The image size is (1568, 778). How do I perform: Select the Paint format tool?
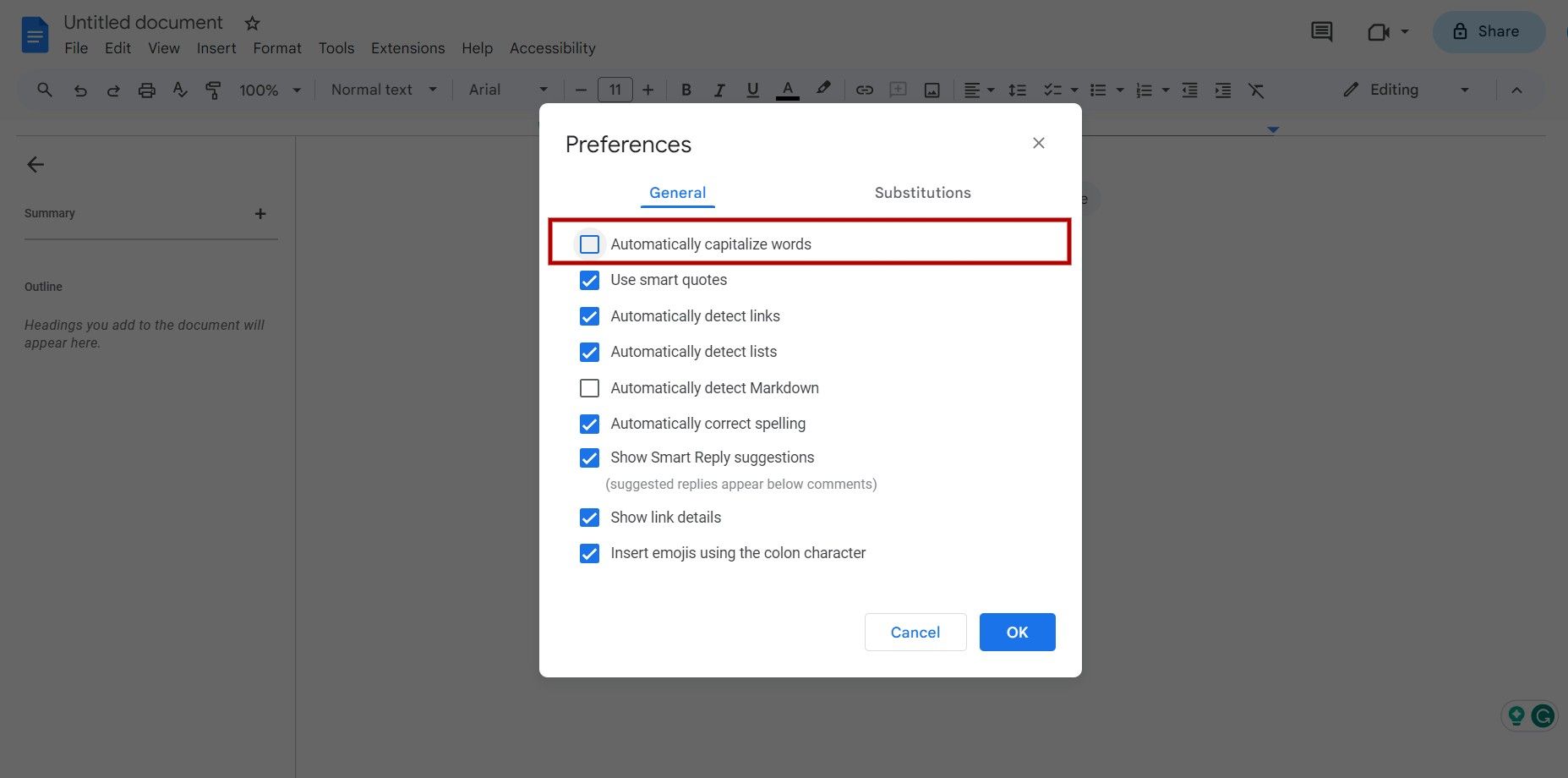click(x=213, y=90)
